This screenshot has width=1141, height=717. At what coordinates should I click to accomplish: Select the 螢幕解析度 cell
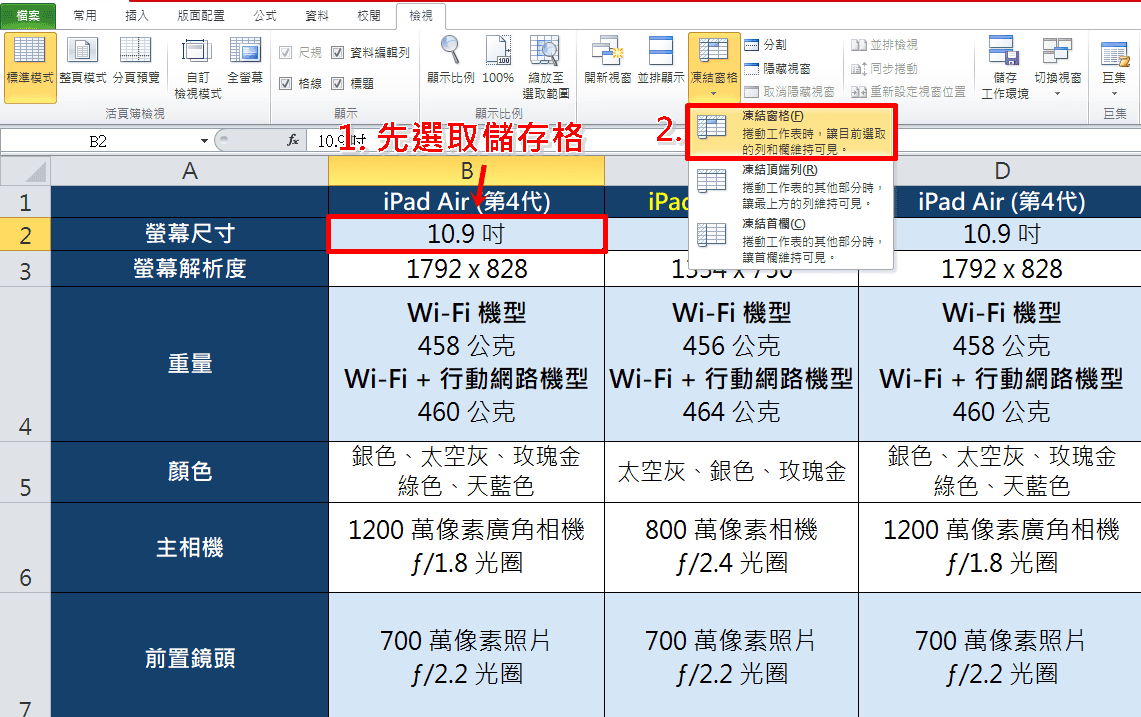point(189,269)
